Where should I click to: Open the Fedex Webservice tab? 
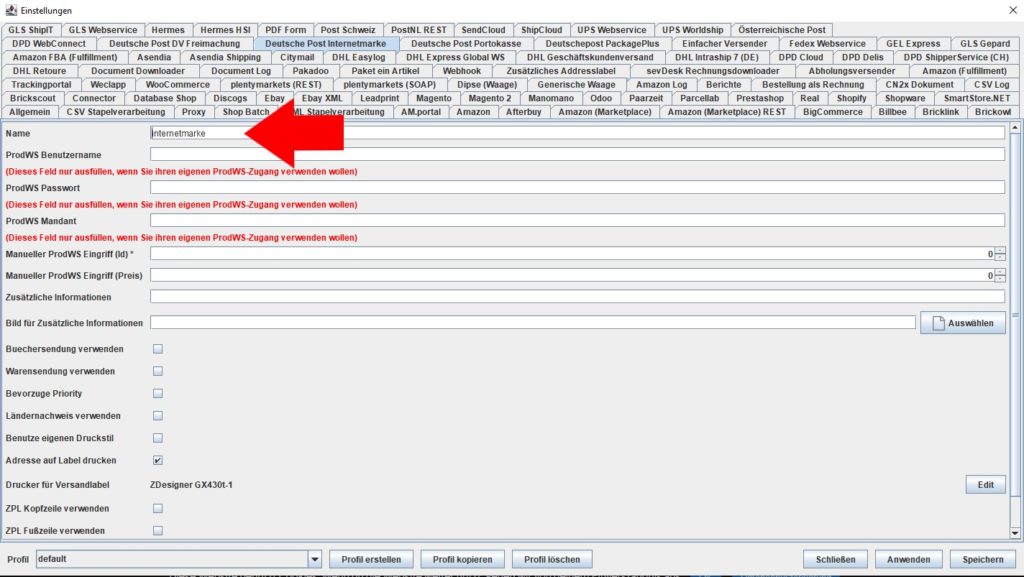[827, 44]
